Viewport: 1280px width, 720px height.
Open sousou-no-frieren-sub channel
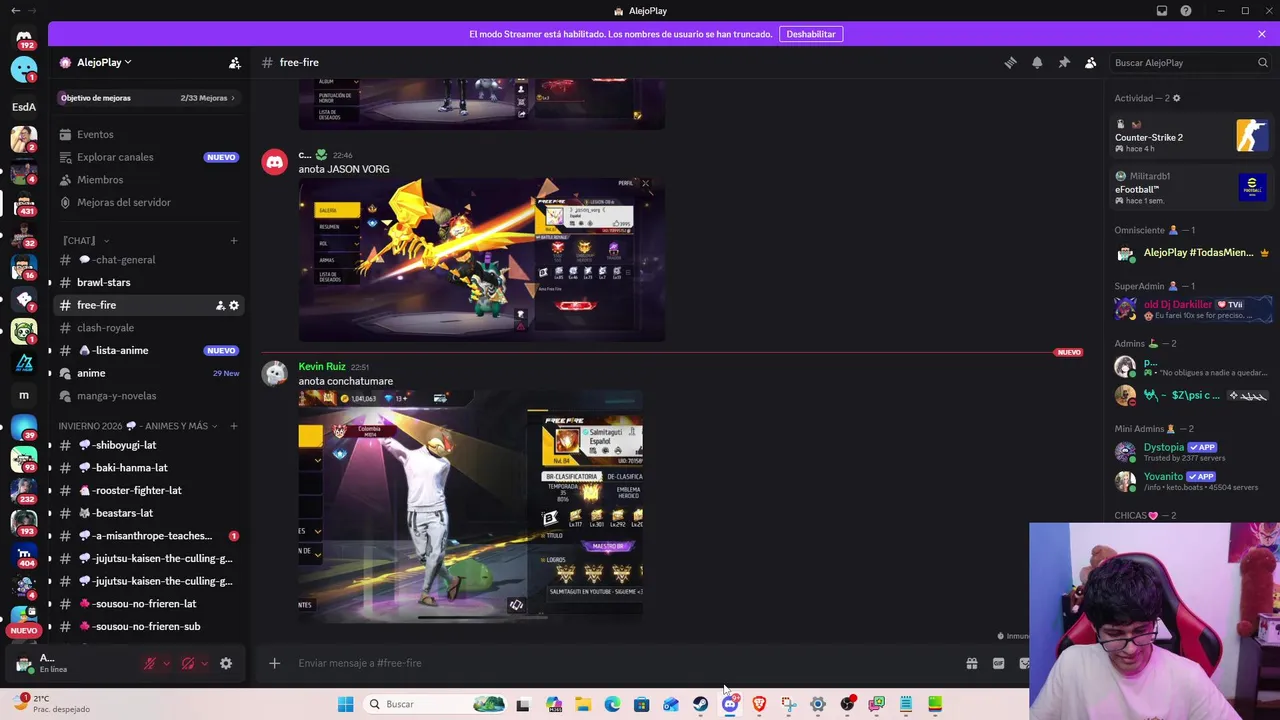148,626
